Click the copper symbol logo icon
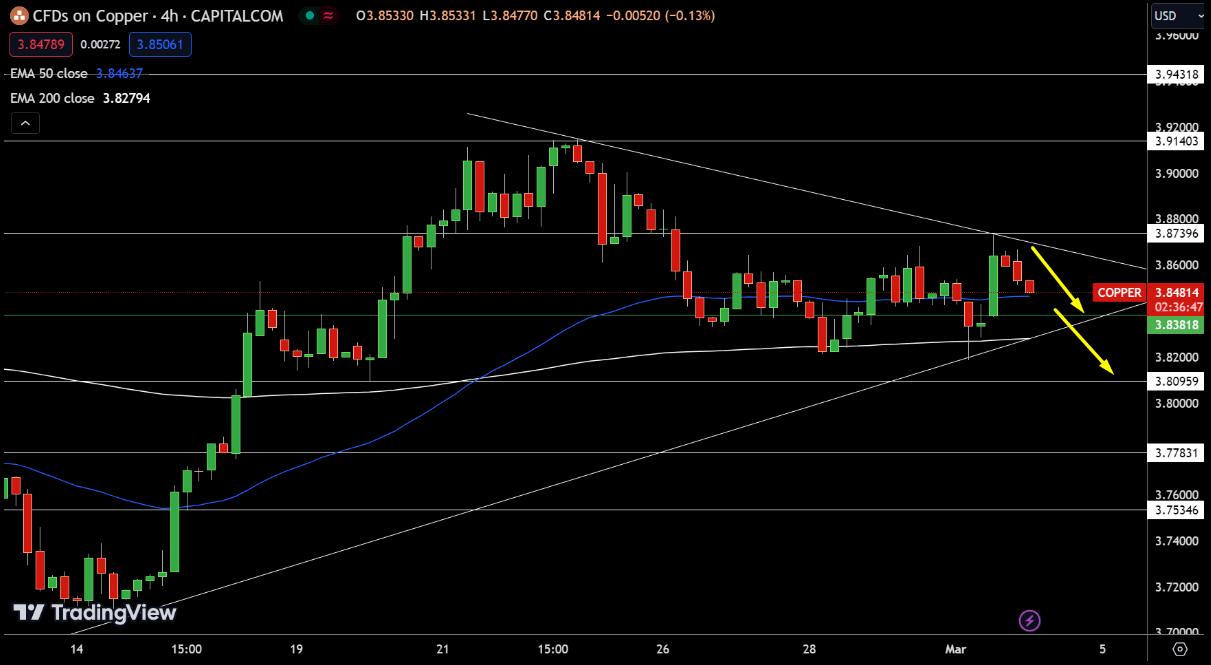 18,16
